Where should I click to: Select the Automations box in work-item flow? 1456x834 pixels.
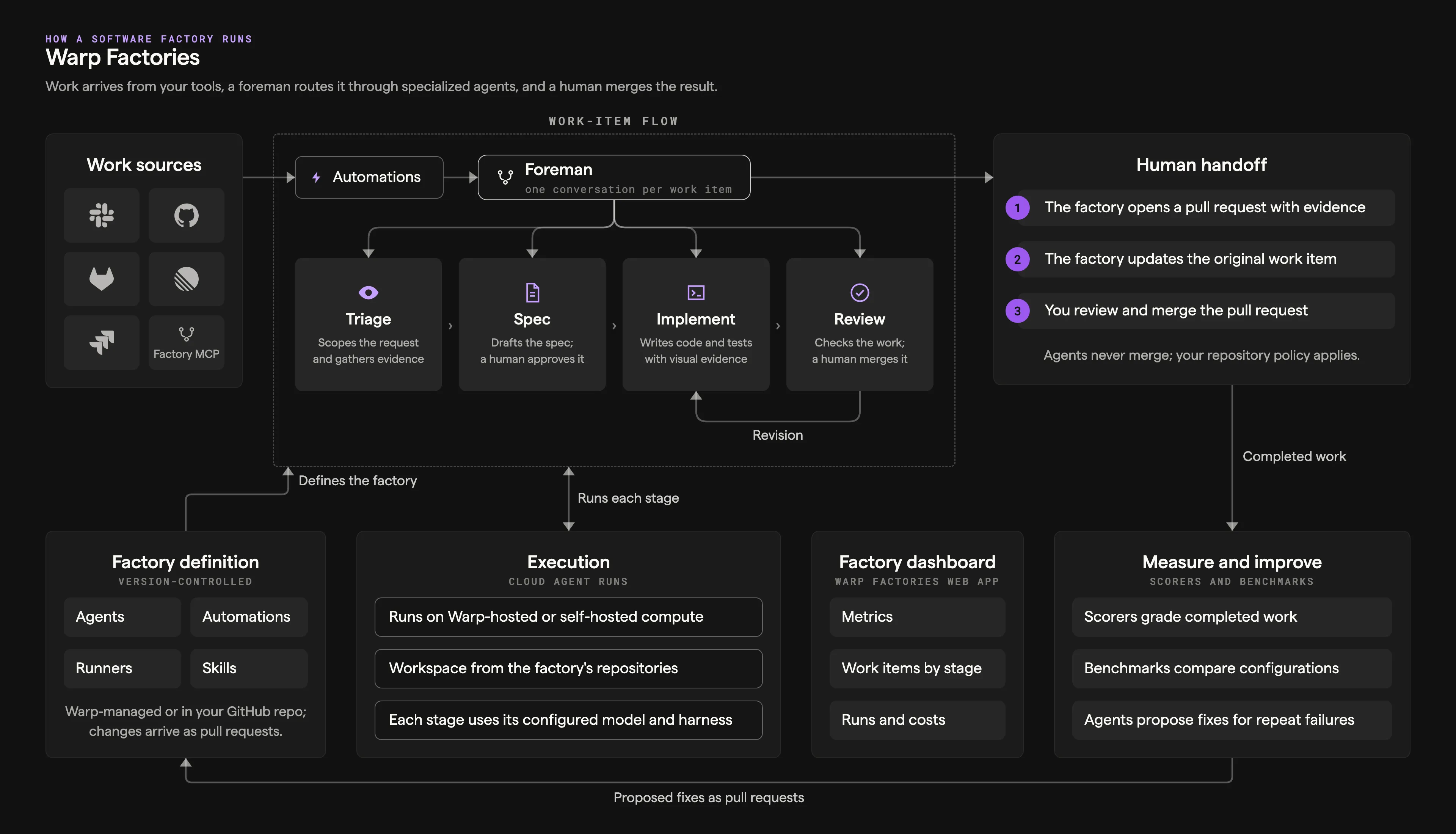369,177
